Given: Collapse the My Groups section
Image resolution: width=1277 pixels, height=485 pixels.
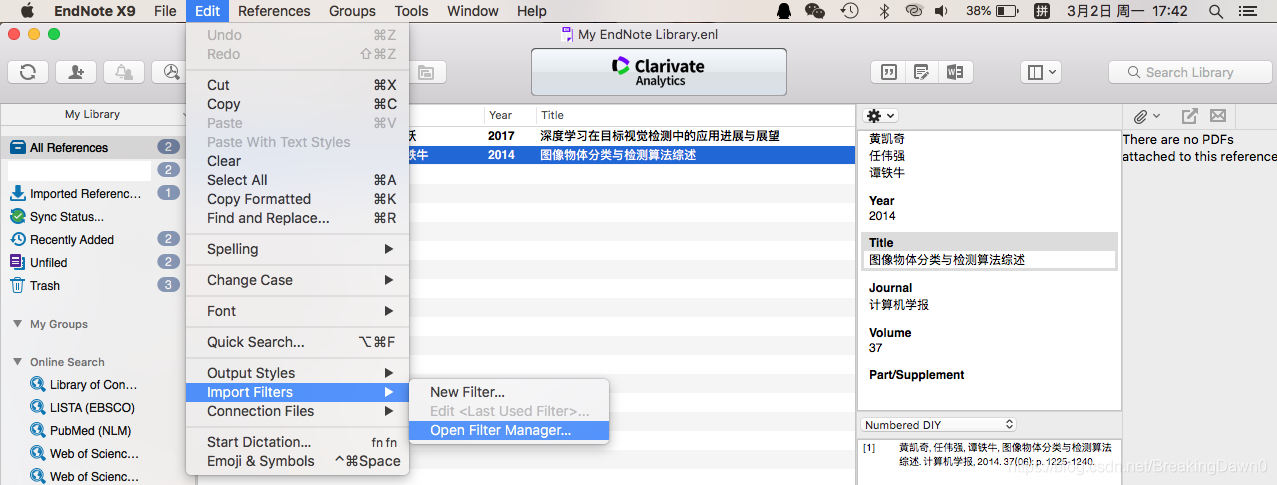Looking at the screenshot, I should (18, 324).
